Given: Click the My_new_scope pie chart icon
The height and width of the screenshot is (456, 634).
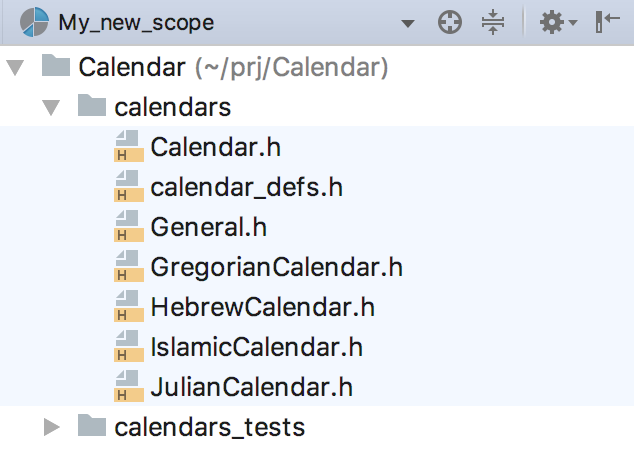Looking at the screenshot, I should (x=34, y=22).
